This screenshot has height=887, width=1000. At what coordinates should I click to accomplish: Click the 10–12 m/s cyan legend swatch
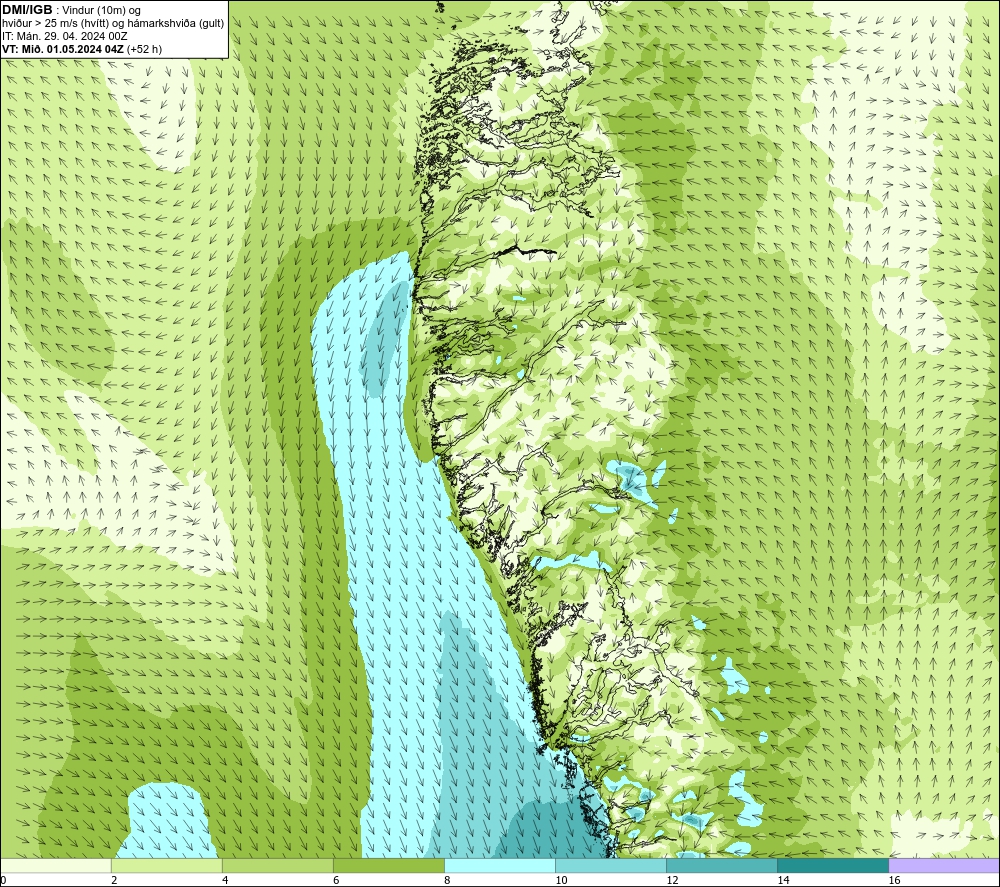point(611,866)
